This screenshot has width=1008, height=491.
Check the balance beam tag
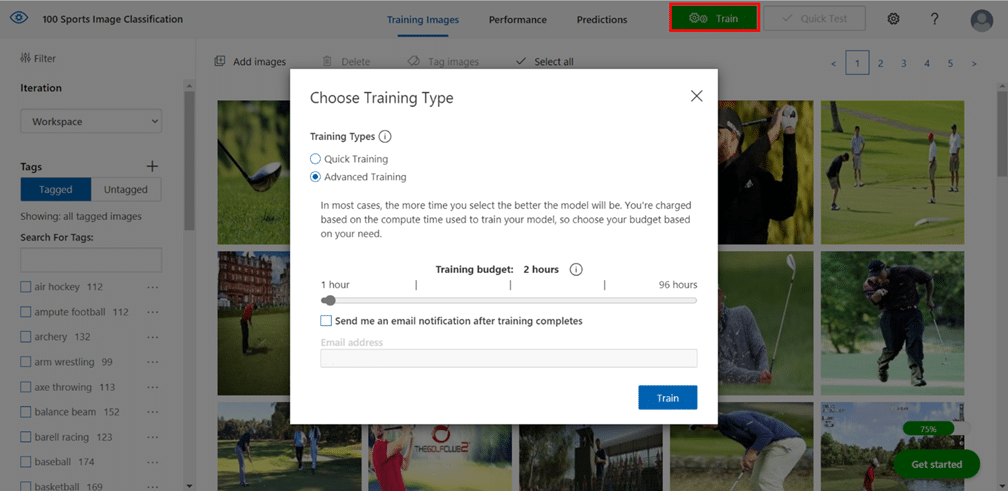coord(26,412)
